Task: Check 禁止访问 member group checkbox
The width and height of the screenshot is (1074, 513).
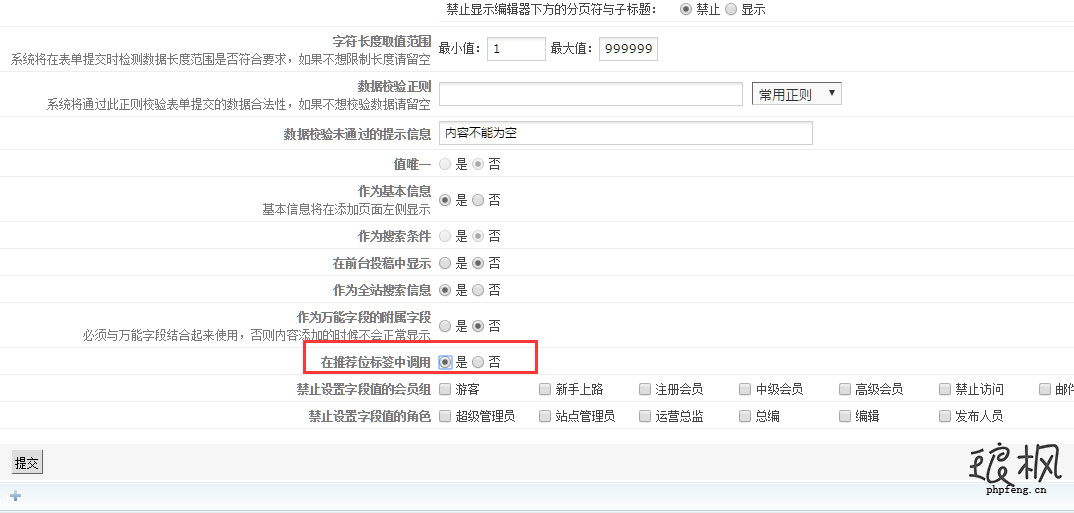Action: pos(945,389)
